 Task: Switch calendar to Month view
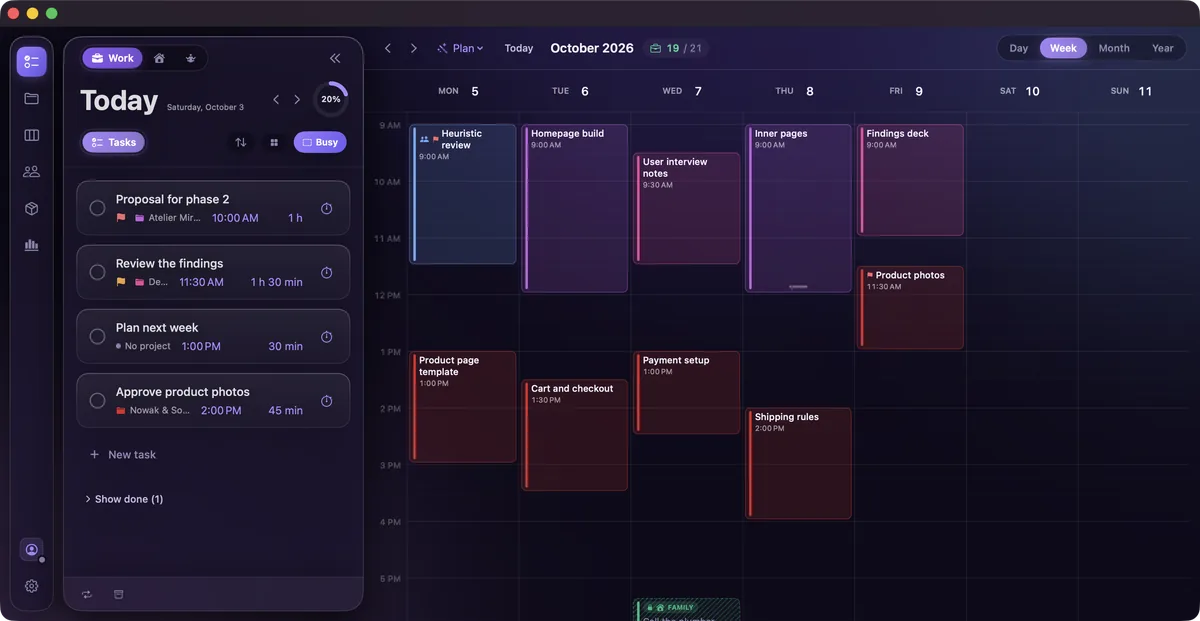click(x=1114, y=48)
